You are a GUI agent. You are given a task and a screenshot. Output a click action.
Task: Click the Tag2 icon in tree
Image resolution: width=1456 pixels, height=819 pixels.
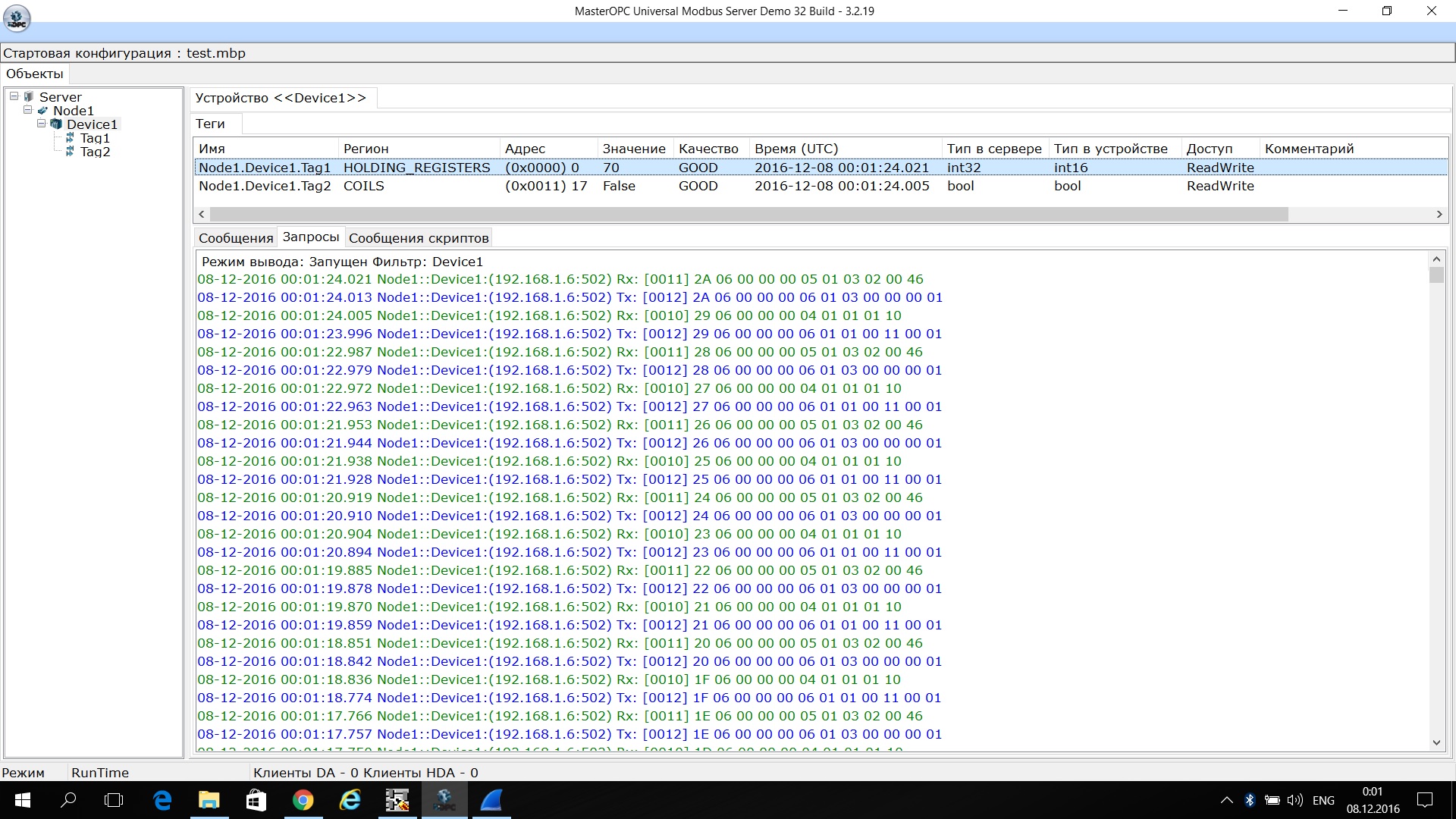point(70,152)
